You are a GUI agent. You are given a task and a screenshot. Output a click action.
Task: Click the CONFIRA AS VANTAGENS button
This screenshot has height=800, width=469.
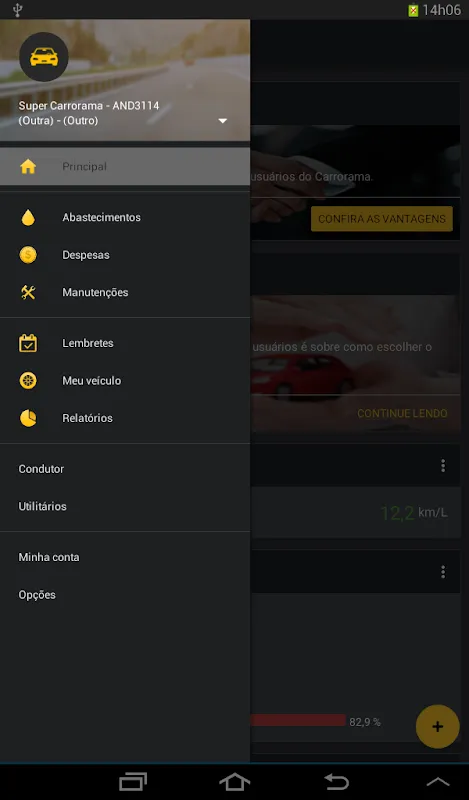tap(382, 219)
